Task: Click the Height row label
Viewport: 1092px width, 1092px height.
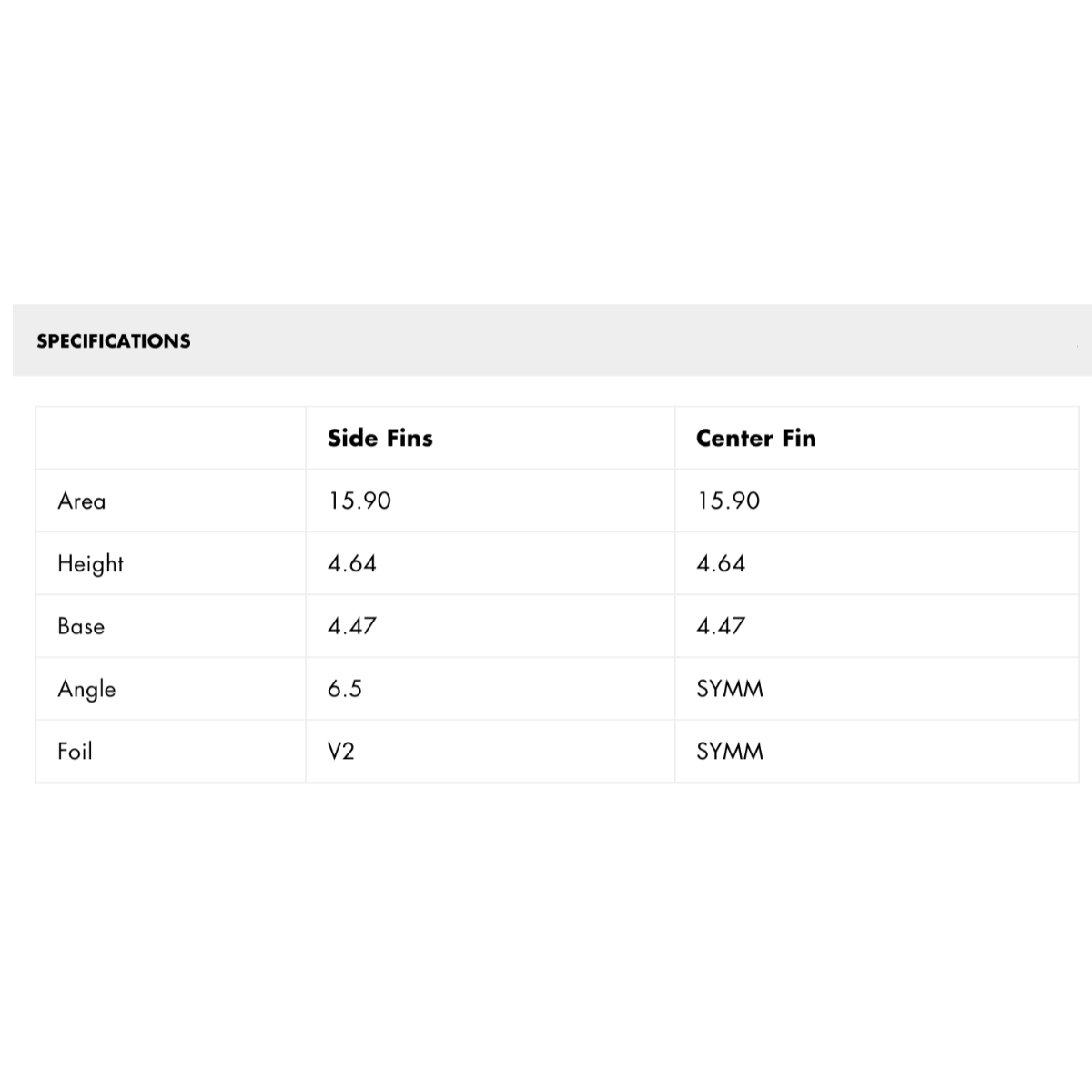Action: click(90, 564)
